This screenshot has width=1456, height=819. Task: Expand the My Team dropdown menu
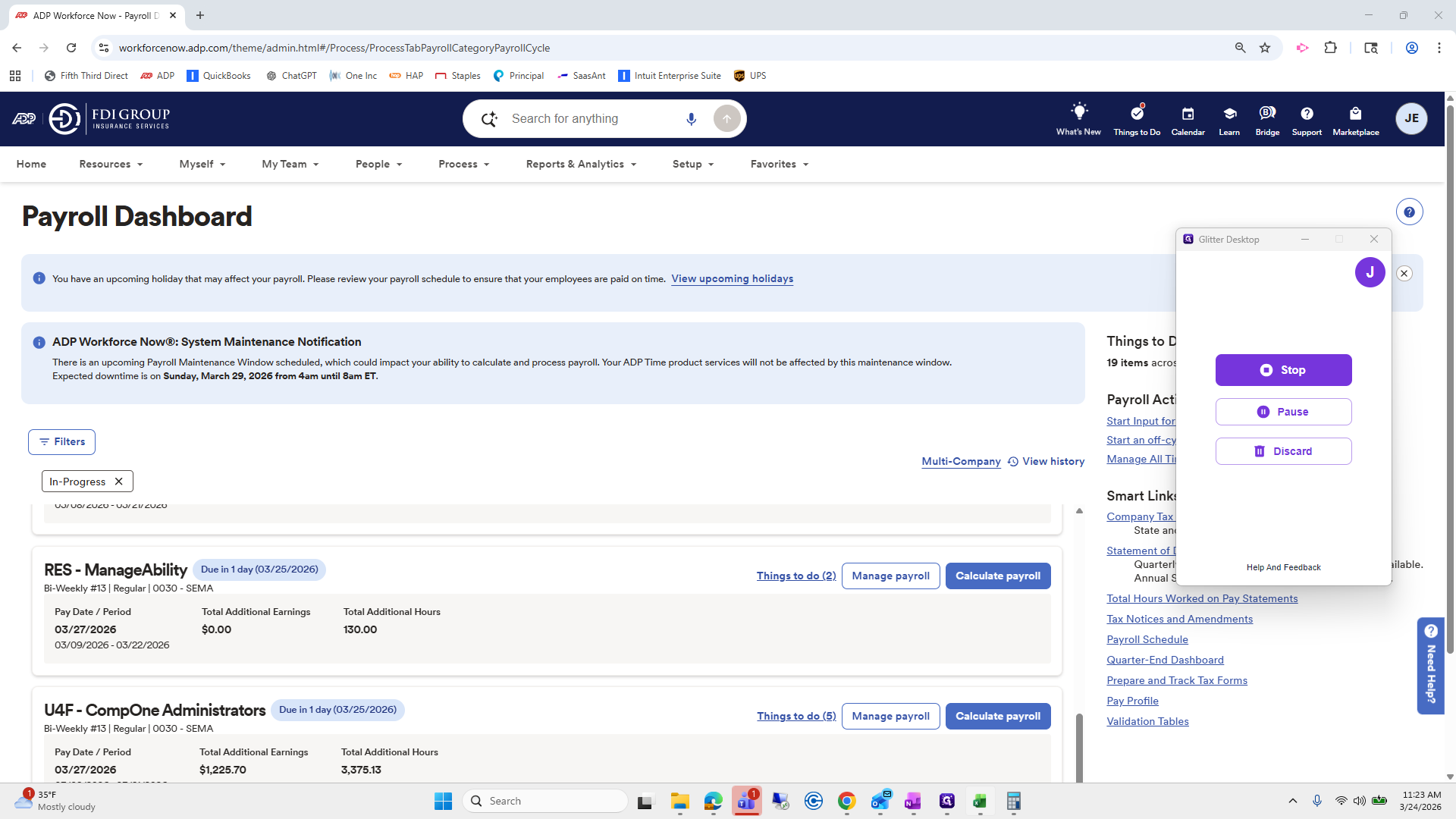point(290,164)
